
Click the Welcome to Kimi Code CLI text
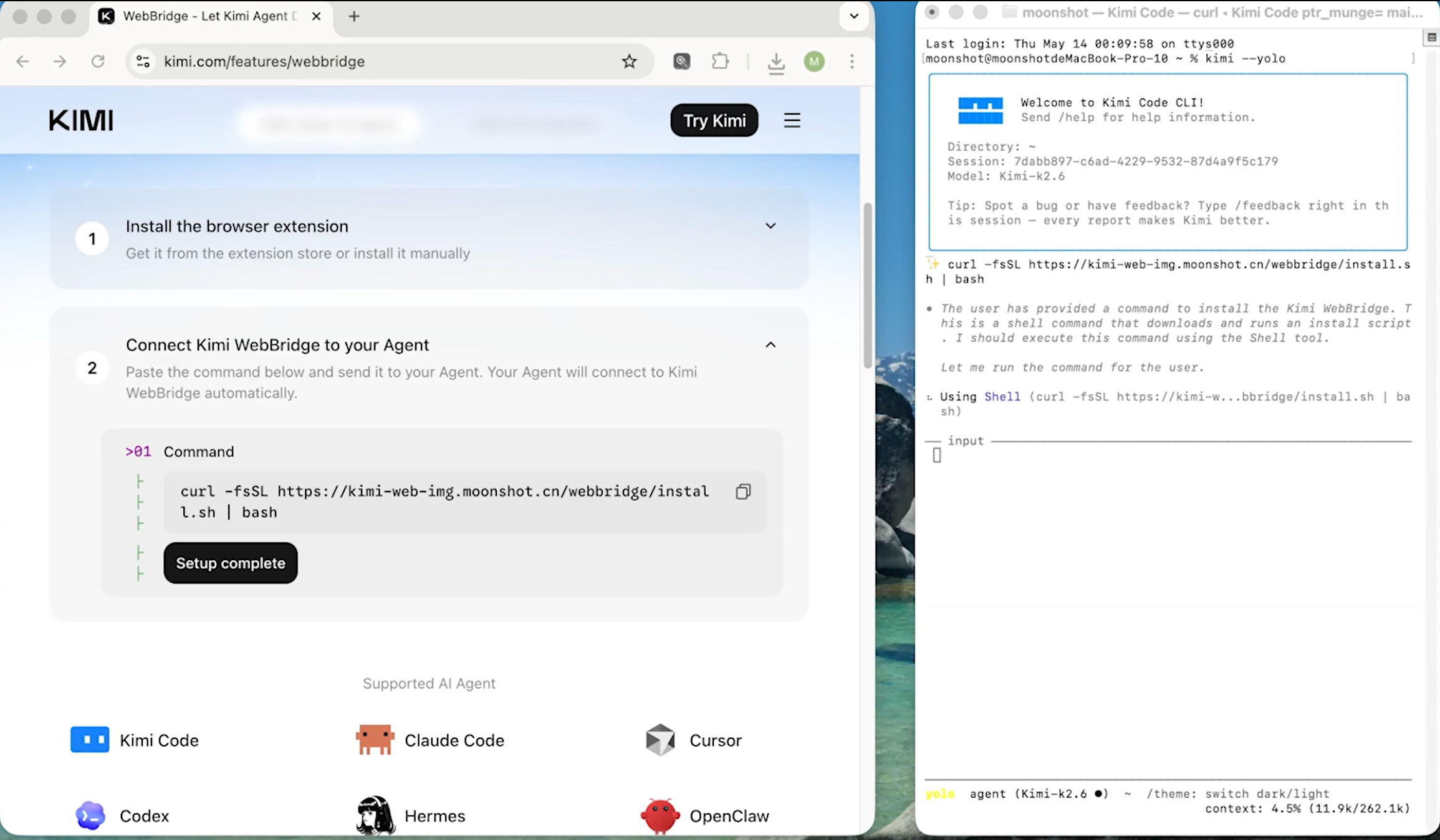point(1112,103)
